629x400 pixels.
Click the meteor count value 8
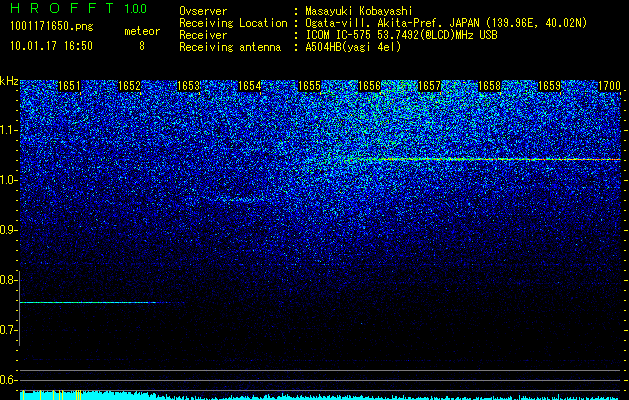(x=142, y=46)
